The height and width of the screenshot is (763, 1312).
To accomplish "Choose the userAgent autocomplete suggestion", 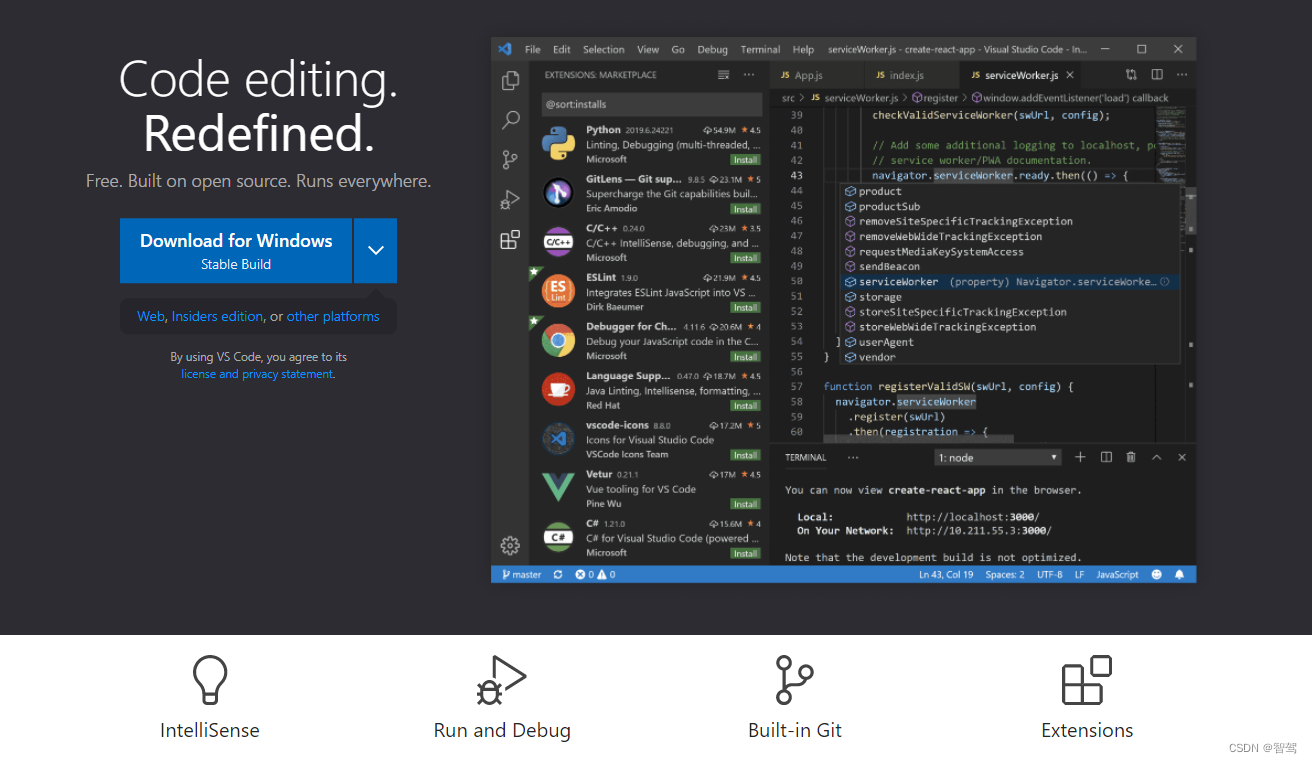I will coord(1010,342).
